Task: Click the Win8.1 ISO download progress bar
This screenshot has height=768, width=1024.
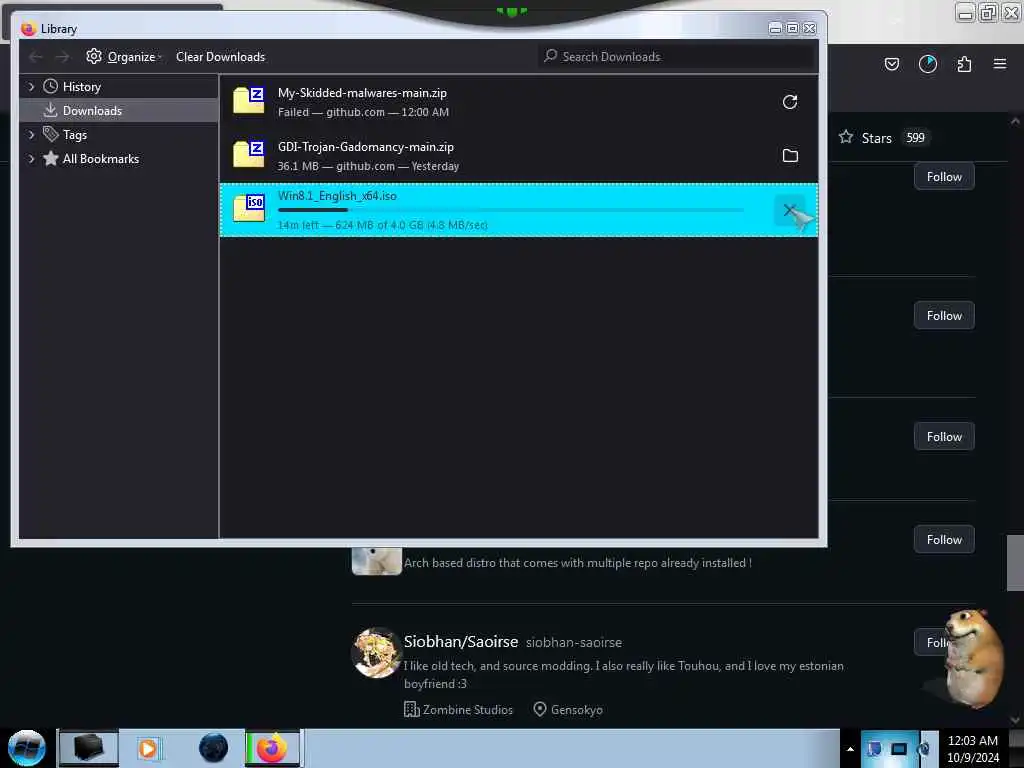Action: point(511,210)
